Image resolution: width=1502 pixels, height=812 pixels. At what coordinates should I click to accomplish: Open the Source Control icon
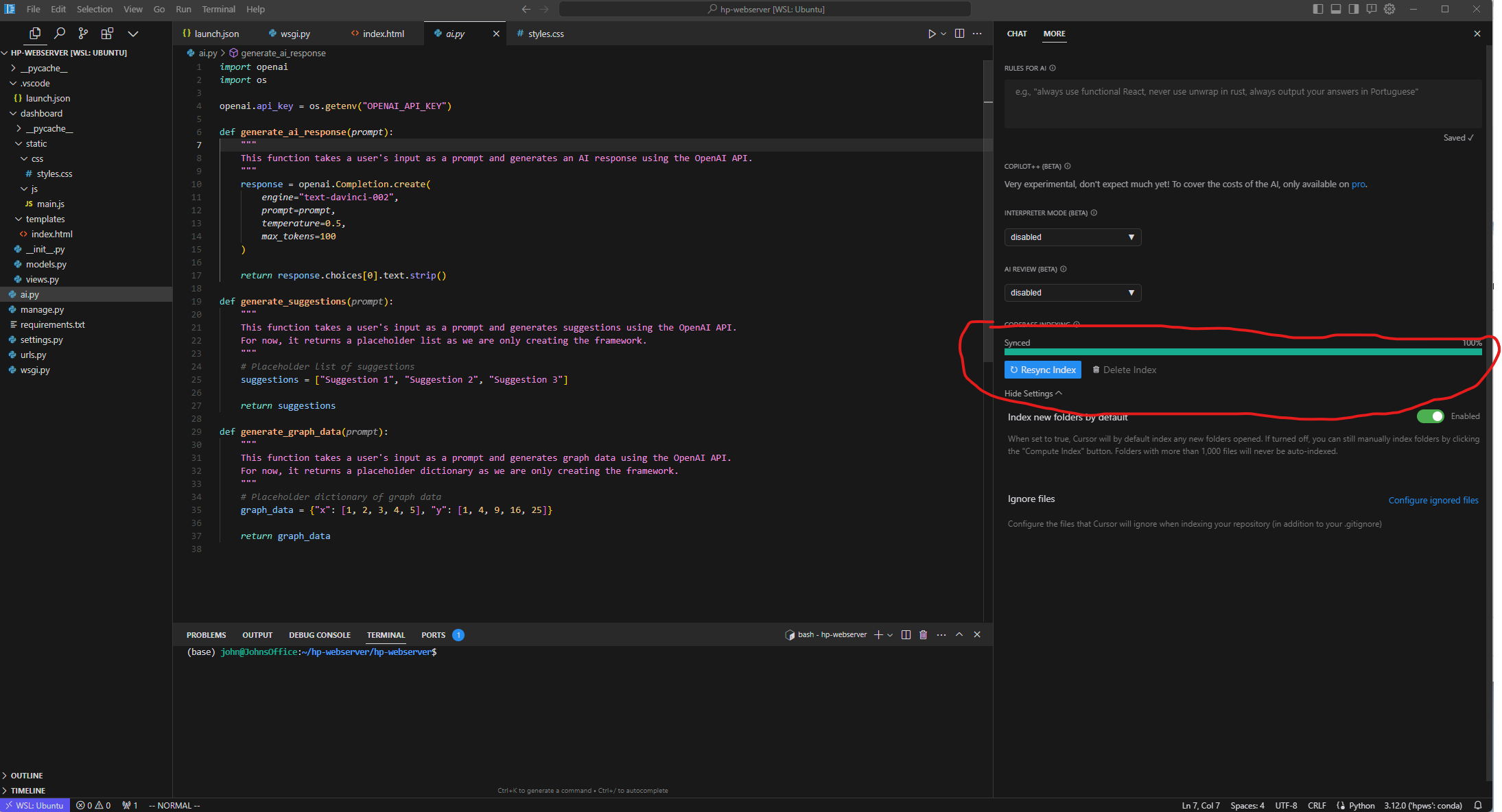click(83, 33)
